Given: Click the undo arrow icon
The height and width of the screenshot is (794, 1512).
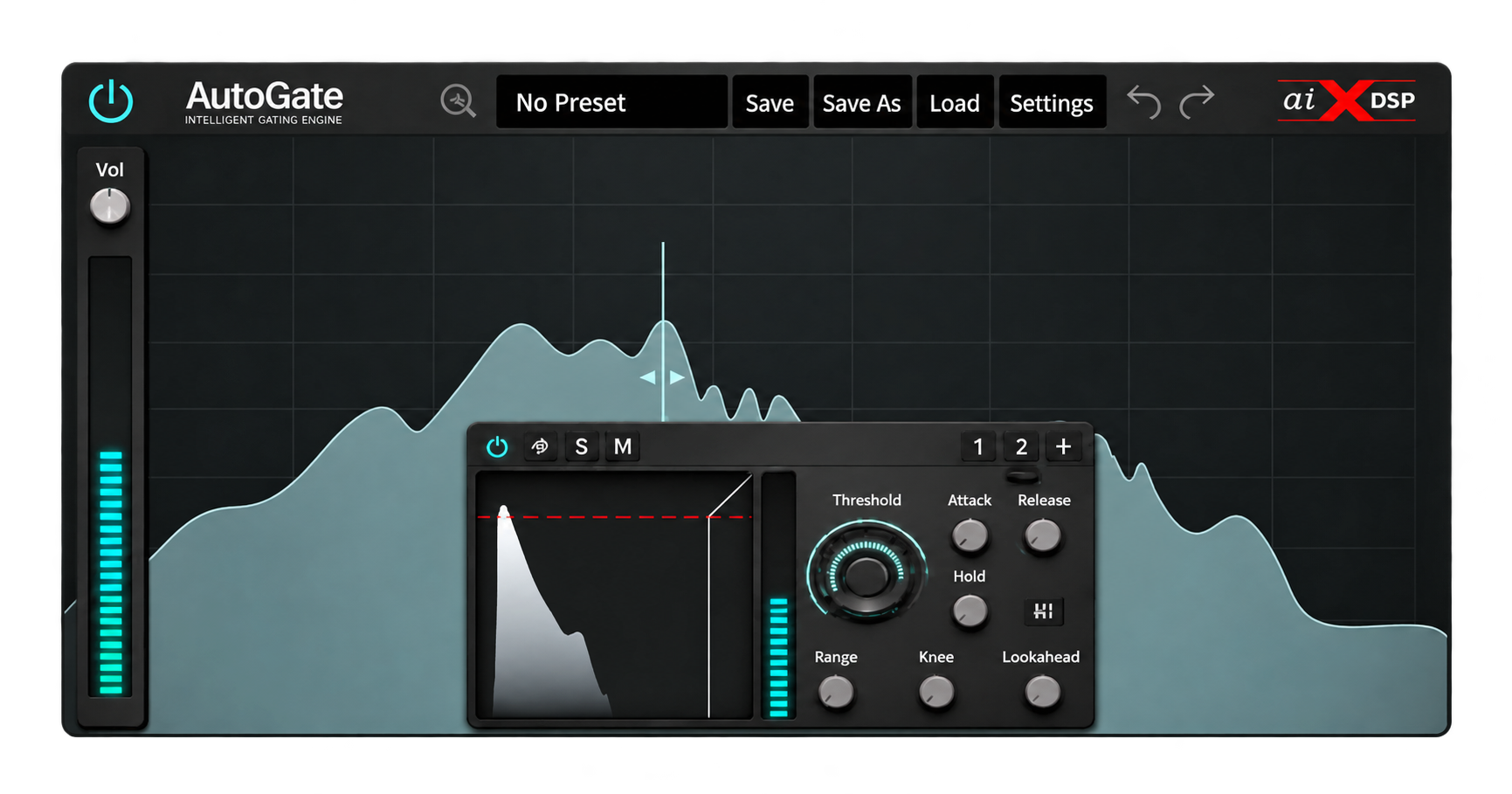Looking at the screenshot, I should (1143, 101).
